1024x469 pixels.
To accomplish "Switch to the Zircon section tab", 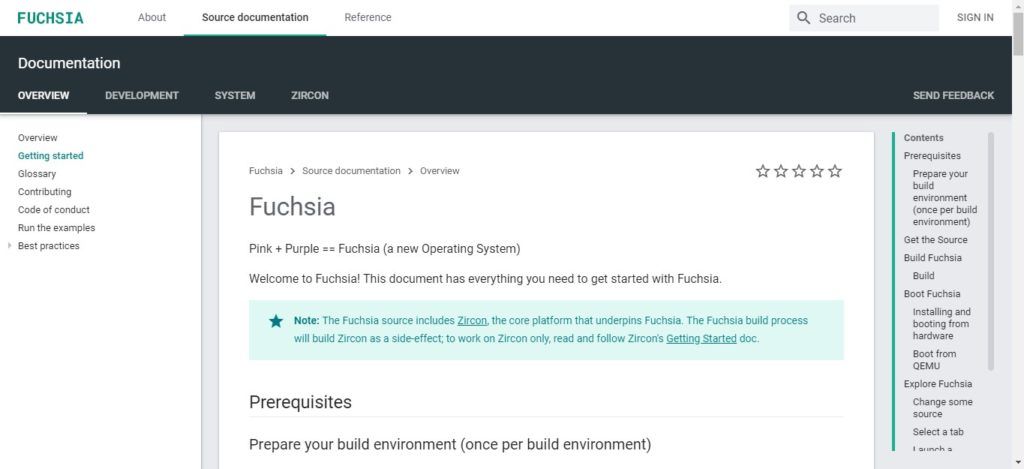I will pos(310,95).
